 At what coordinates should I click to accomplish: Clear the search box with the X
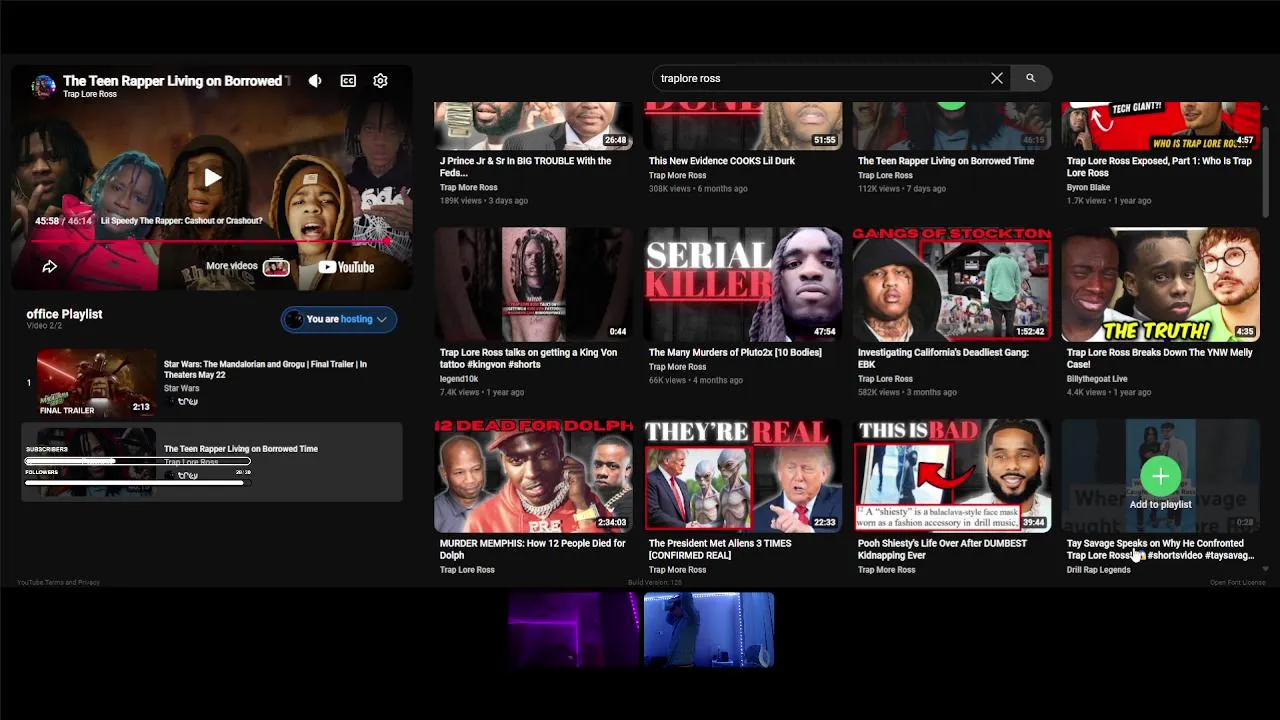[x=997, y=78]
